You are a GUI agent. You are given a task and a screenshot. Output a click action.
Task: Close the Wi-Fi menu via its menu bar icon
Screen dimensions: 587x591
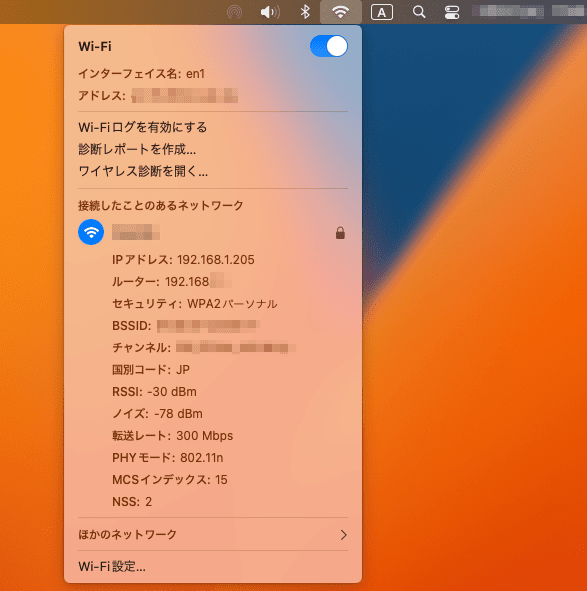tap(341, 12)
